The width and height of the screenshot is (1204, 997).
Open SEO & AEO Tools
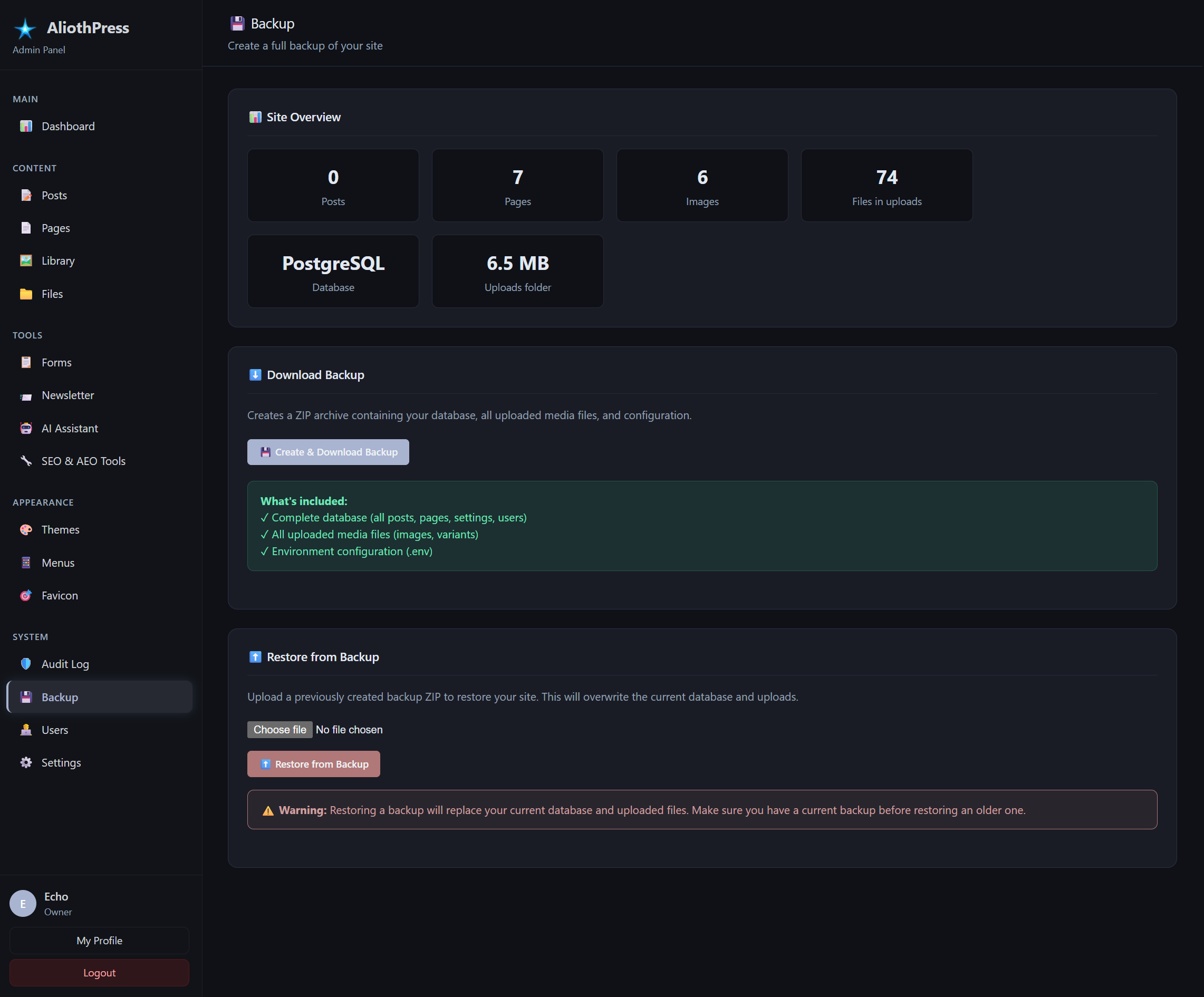click(x=83, y=461)
